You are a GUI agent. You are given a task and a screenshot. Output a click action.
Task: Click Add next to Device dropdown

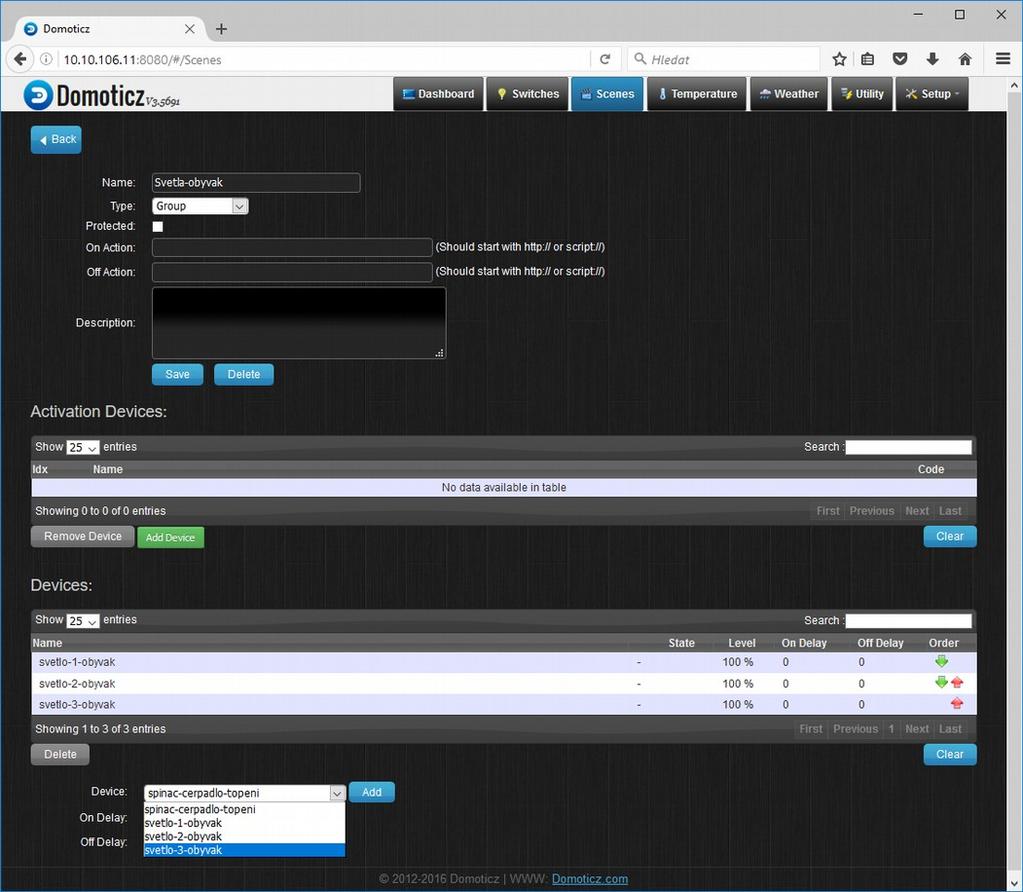(x=372, y=792)
